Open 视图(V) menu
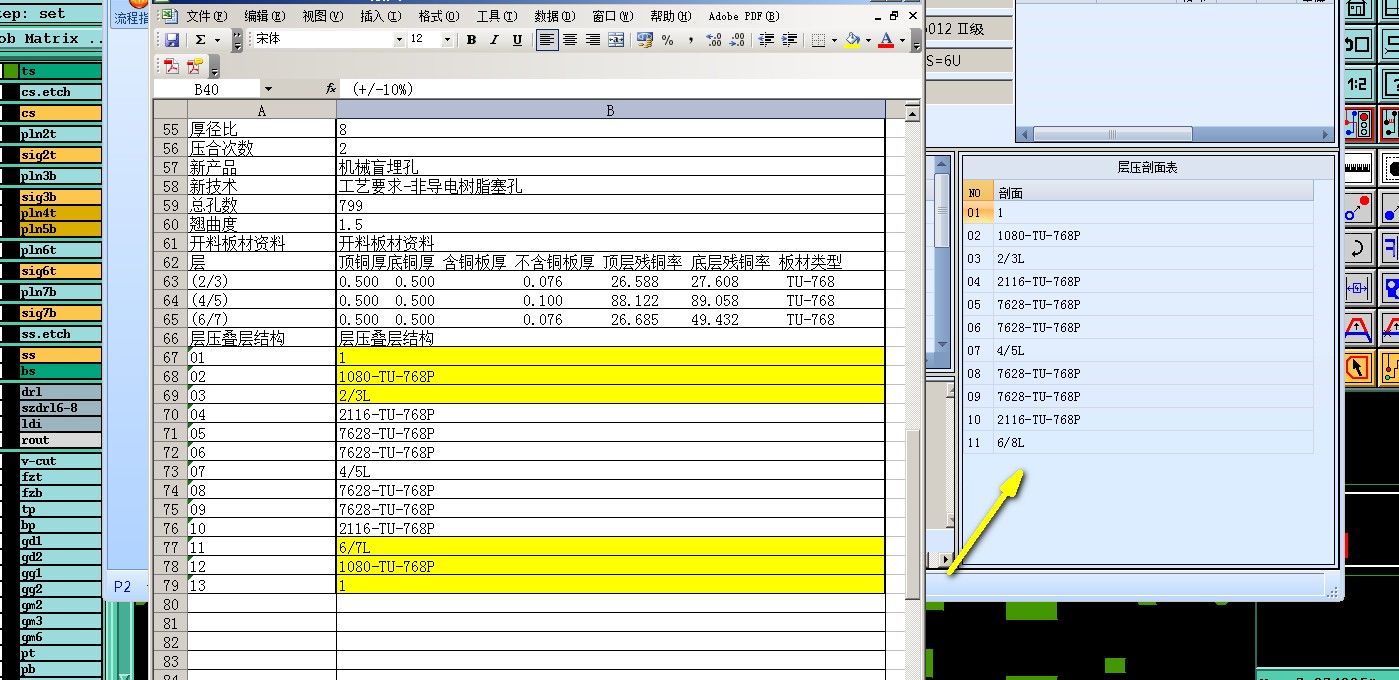 [323, 16]
